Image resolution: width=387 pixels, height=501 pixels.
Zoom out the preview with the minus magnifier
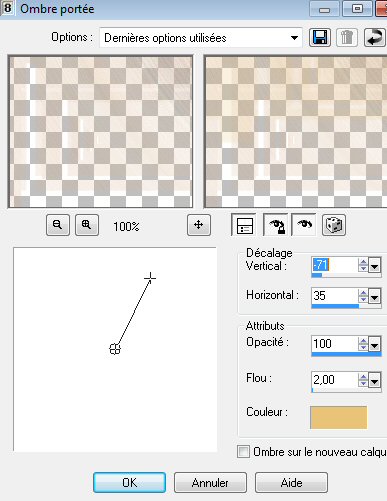(58, 225)
